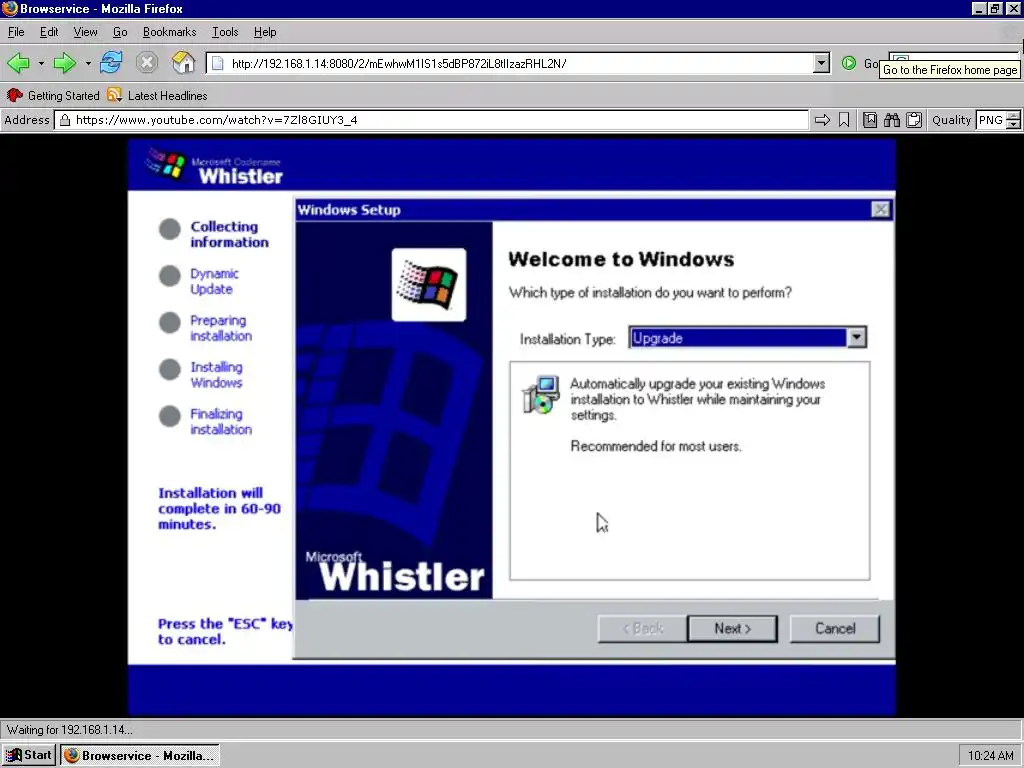This screenshot has width=1024, height=768.
Task: Open the Edit menu
Action: tap(48, 32)
